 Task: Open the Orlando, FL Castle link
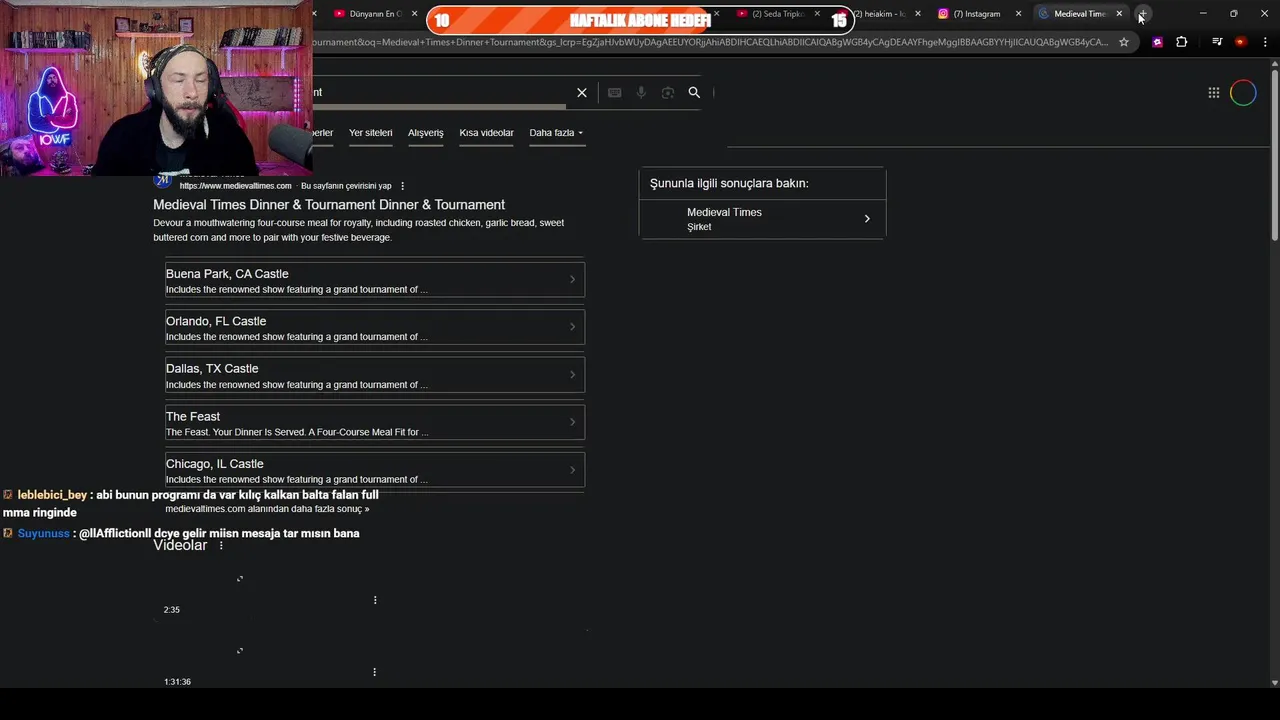(x=216, y=321)
